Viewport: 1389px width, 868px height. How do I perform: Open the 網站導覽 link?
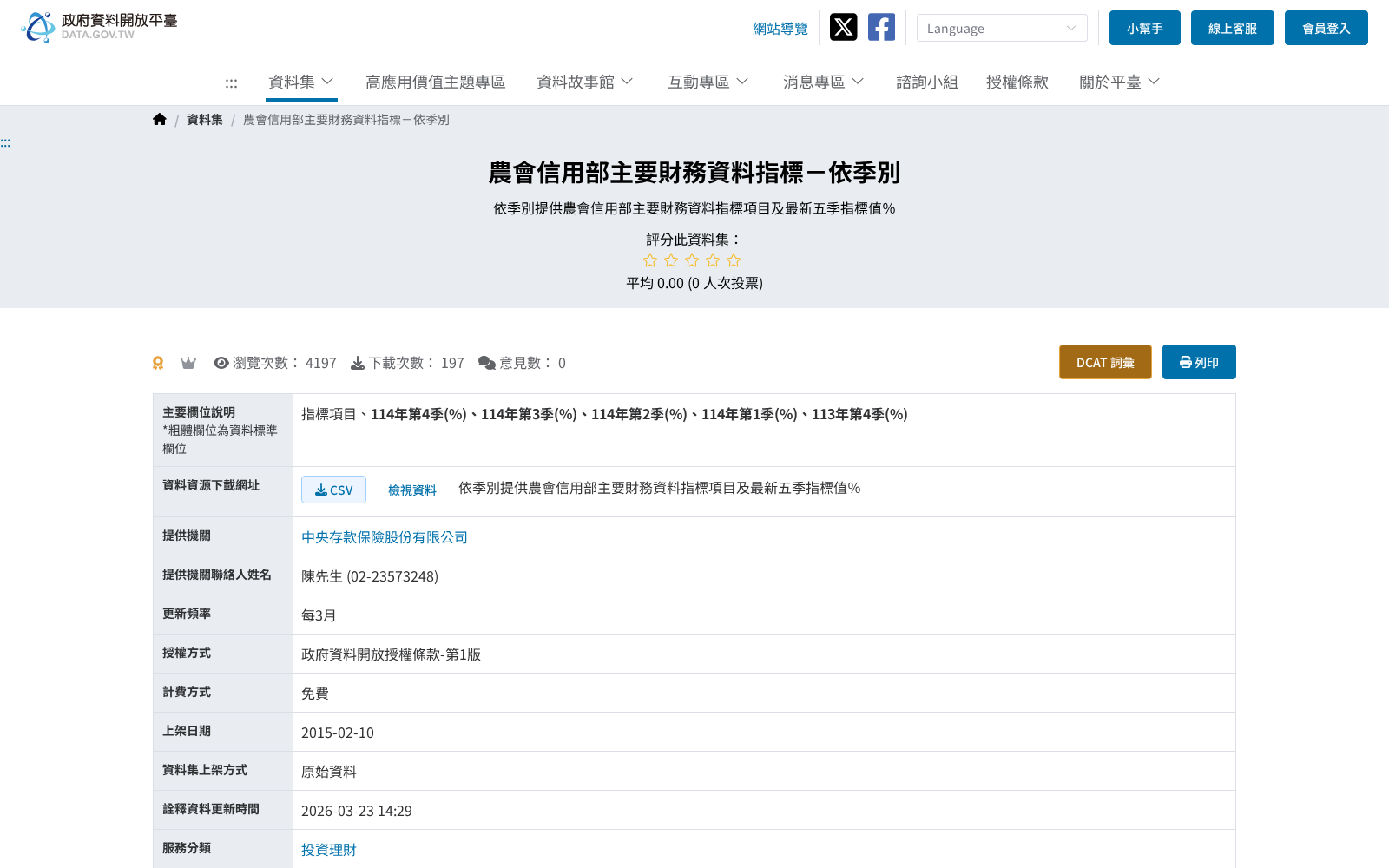pyautogui.click(x=780, y=29)
